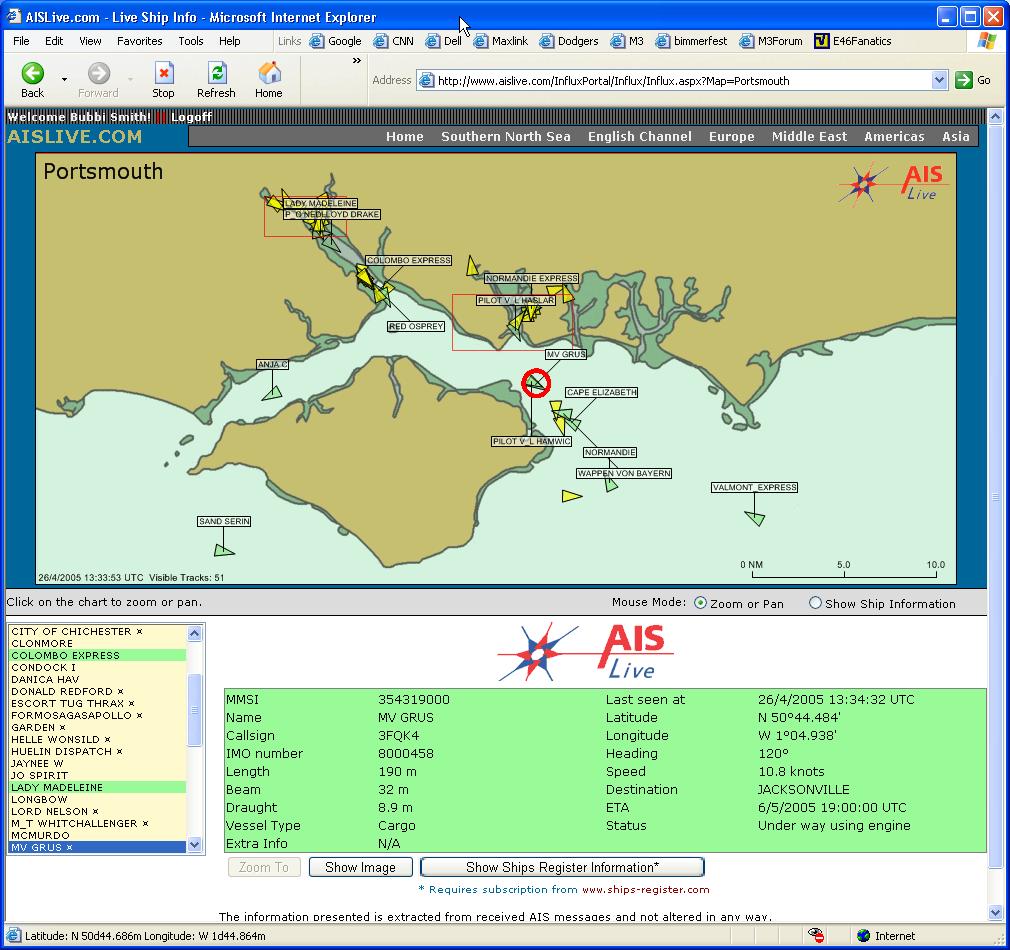The image size is (1010, 950).
Task: Open the M3 links bar shortcut
Action: 627,41
